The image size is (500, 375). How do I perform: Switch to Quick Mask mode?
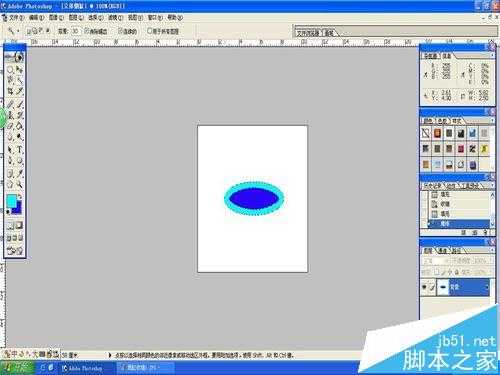(19, 226)
